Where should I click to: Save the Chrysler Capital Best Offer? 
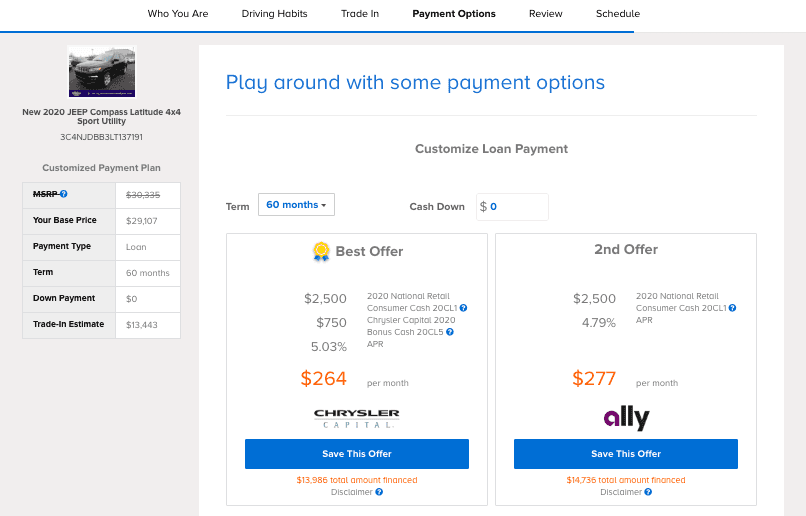[x=357, y=454]
